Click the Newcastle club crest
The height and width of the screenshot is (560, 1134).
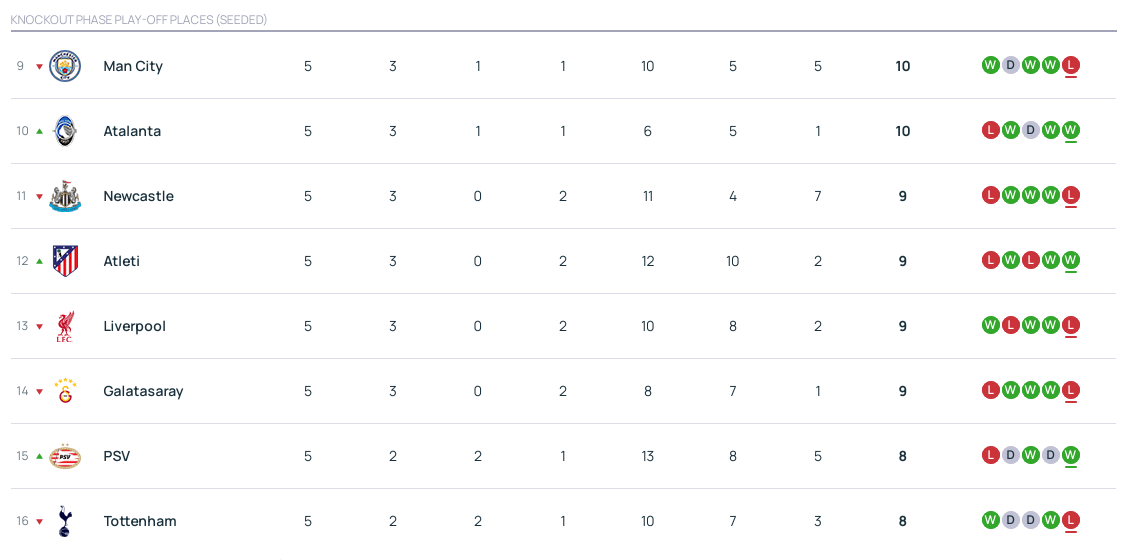[65, 196]
